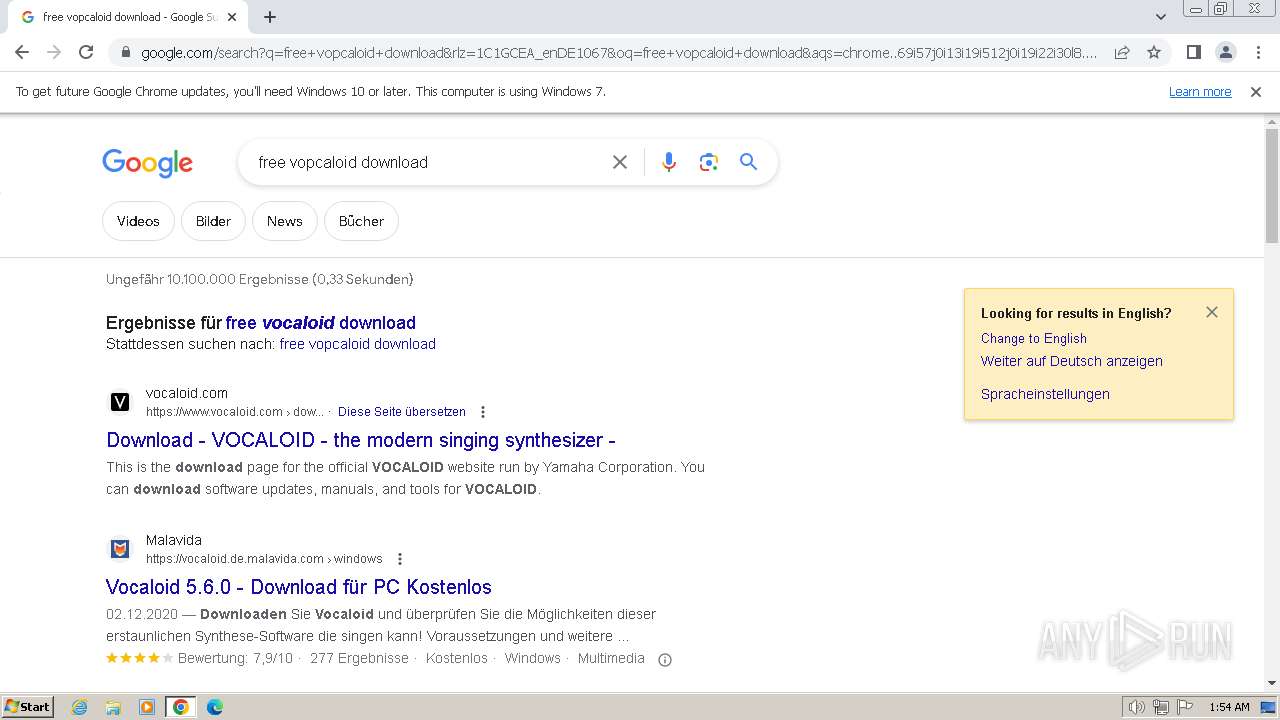1280x720 pixels.
Task: Reload the page with refresh icon
Action: pos(86,52)
